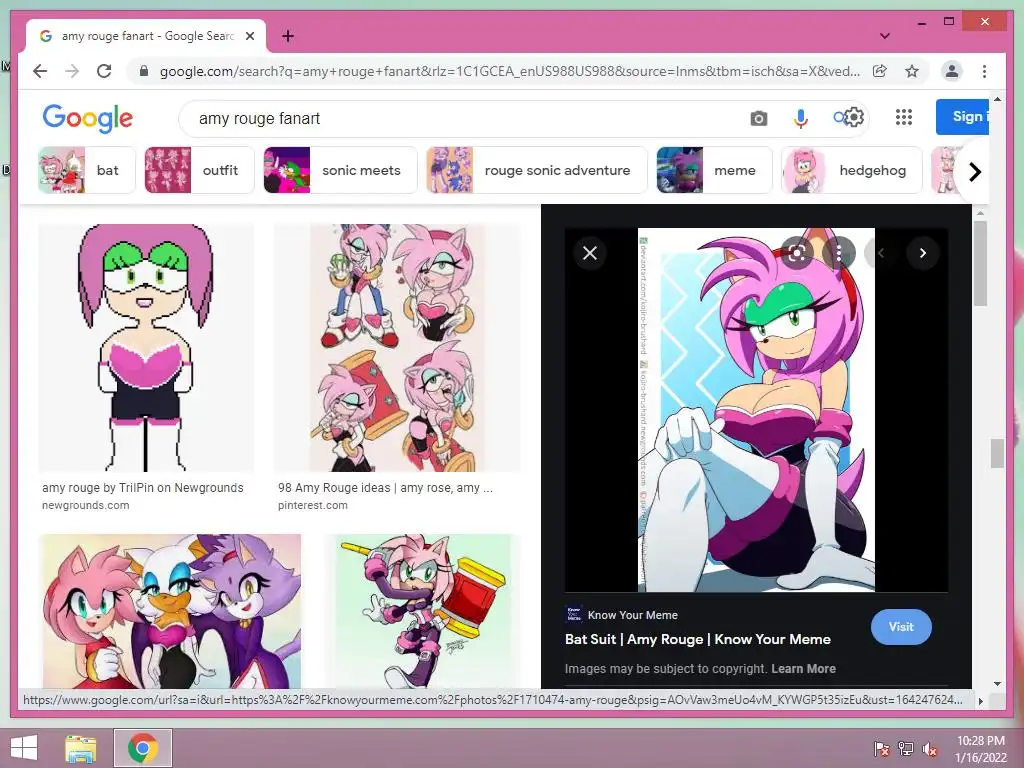
Task: Click the page scrollbar down arrow
Action: (997, 684)
